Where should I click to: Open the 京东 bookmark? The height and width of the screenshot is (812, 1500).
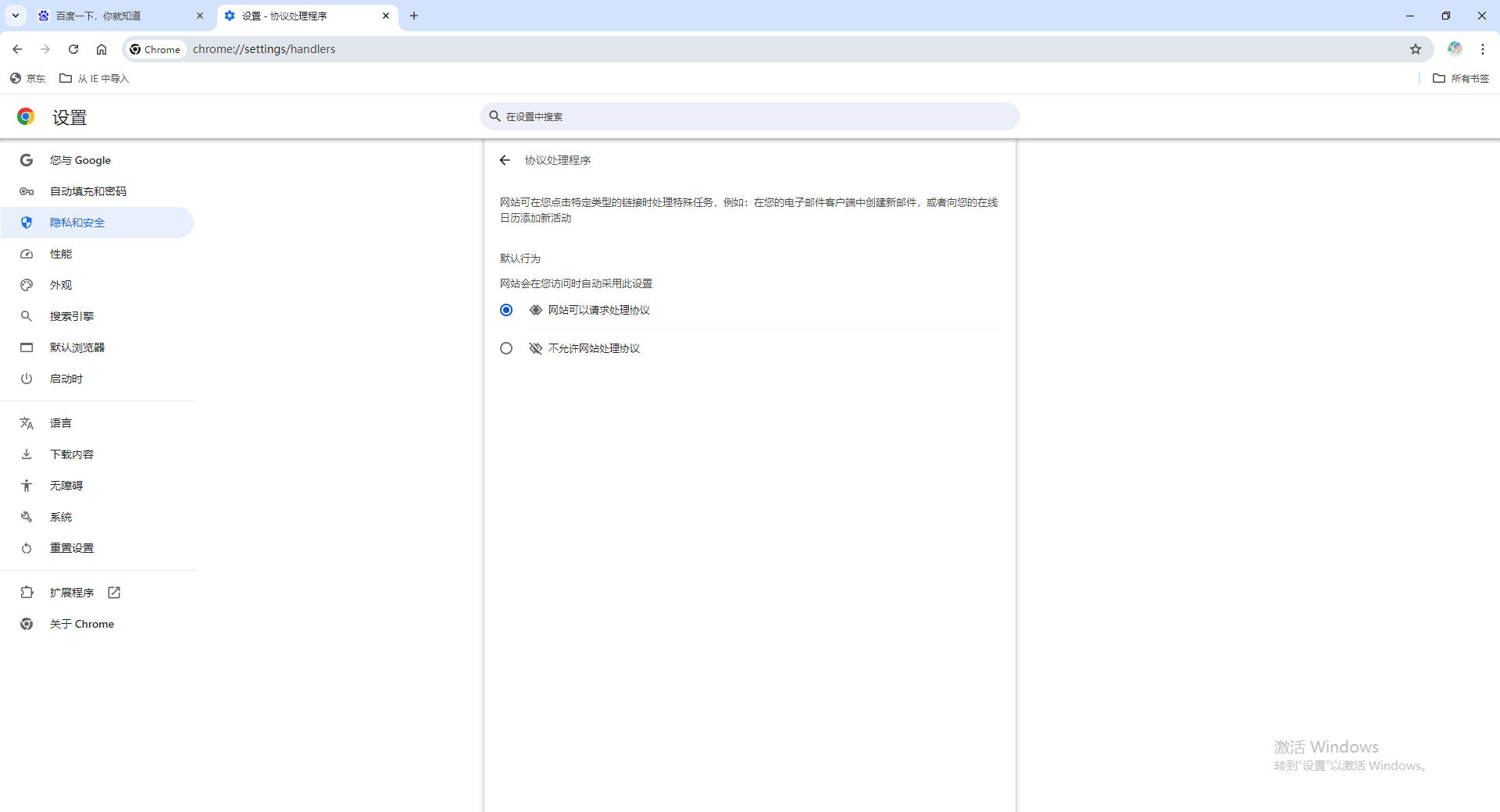pyautogui.click(x=28, y=78)
